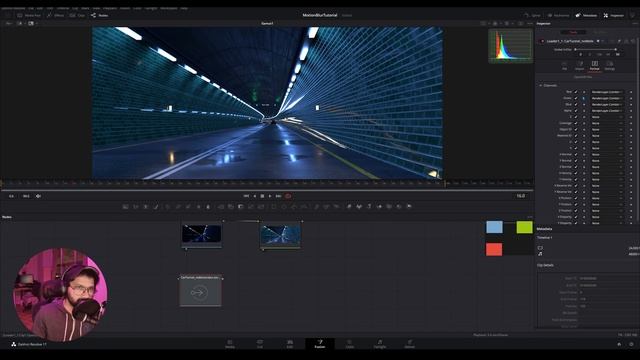640x360 pixels.
Task: Open the Coverage channel source dropdown
Action: [607, 123]
